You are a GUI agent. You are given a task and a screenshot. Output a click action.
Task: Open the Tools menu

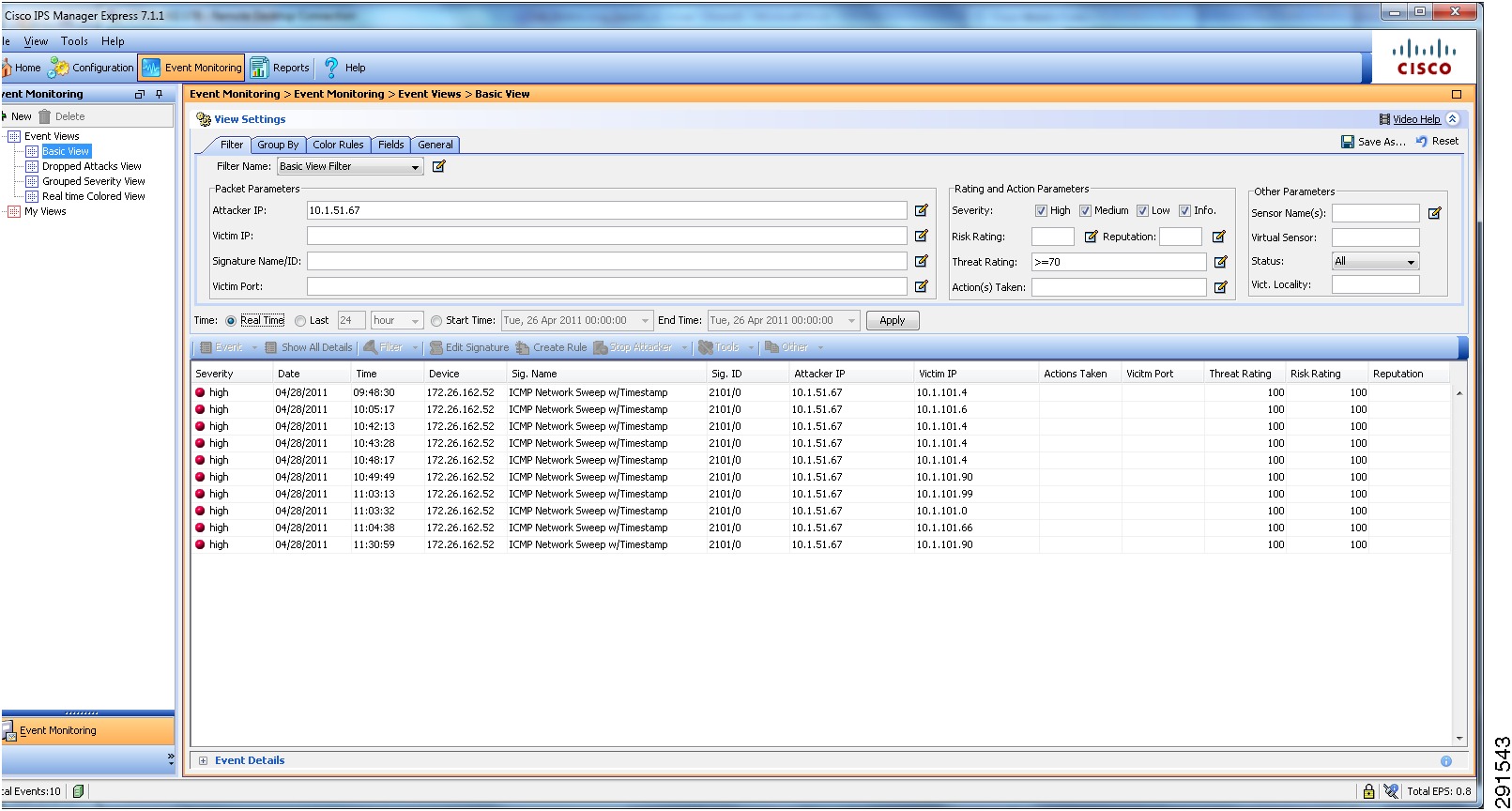(x=74, y=41)
